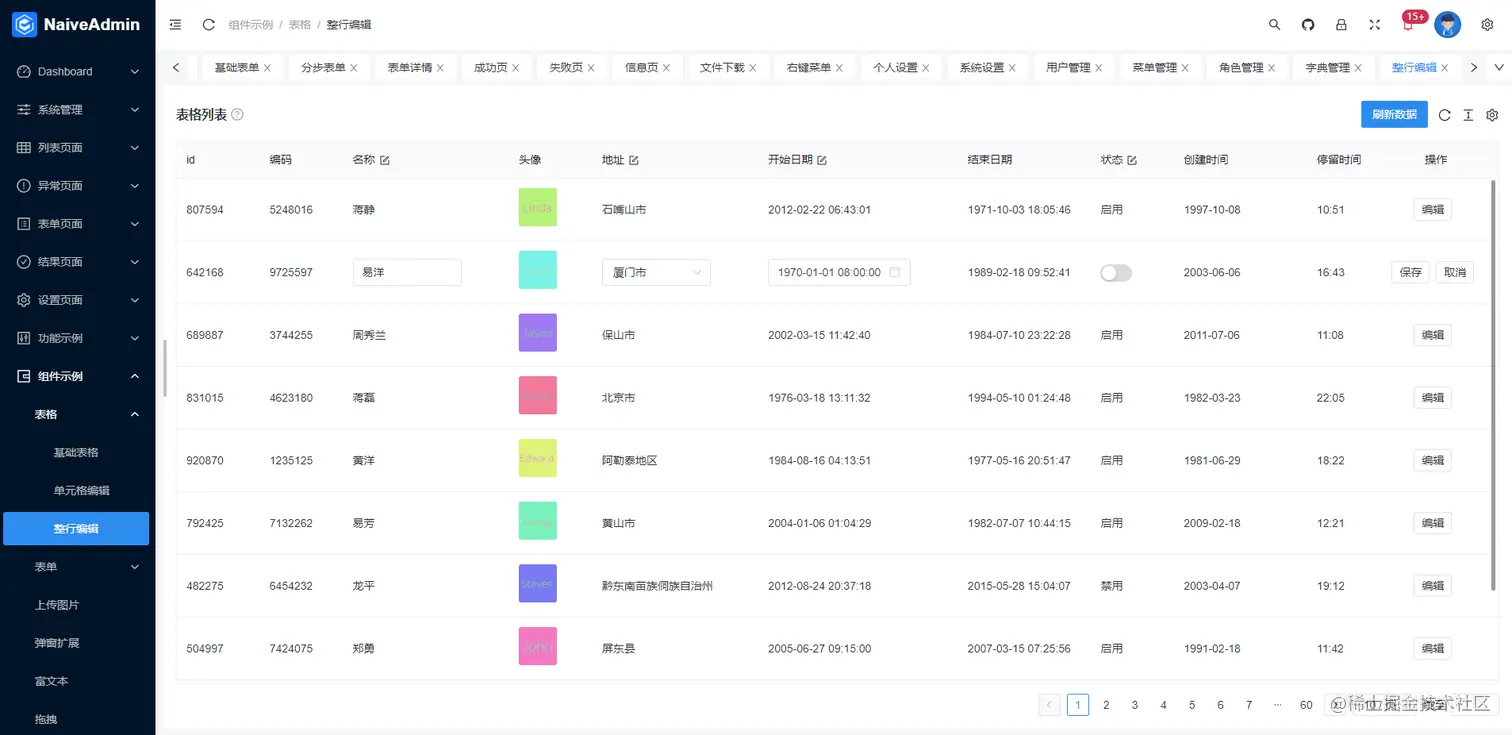The width and height of the screenshot is (1512, 735).
Task: Click 表格 breadcrumb link
Action: click(x=300, y=24)
